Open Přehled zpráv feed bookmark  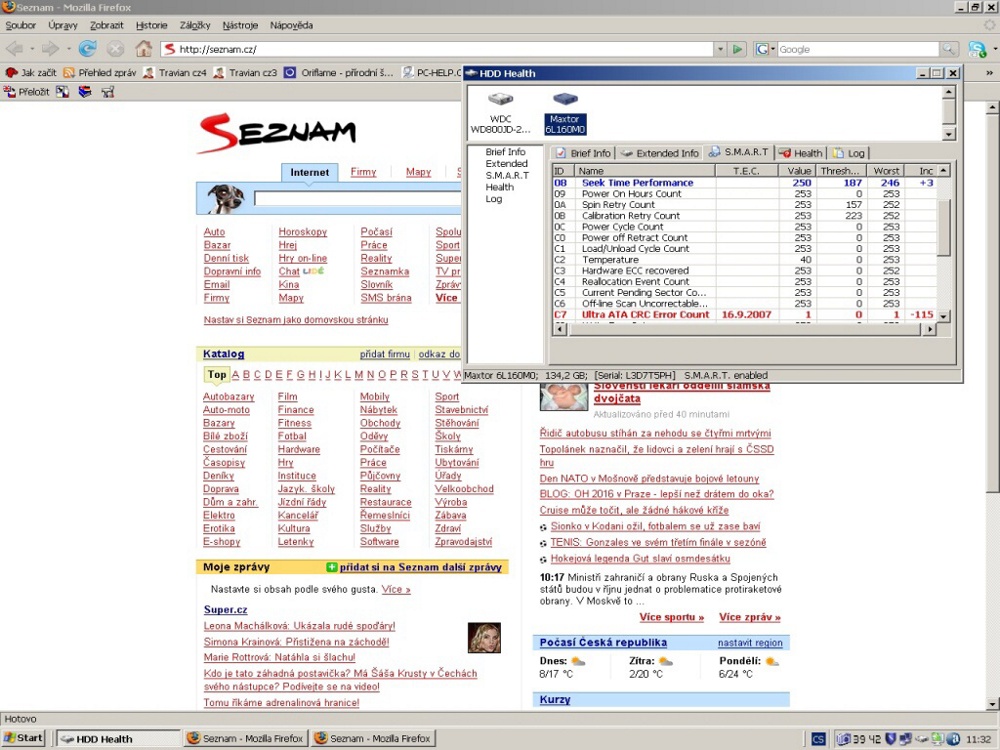click(x=100, y=73)
